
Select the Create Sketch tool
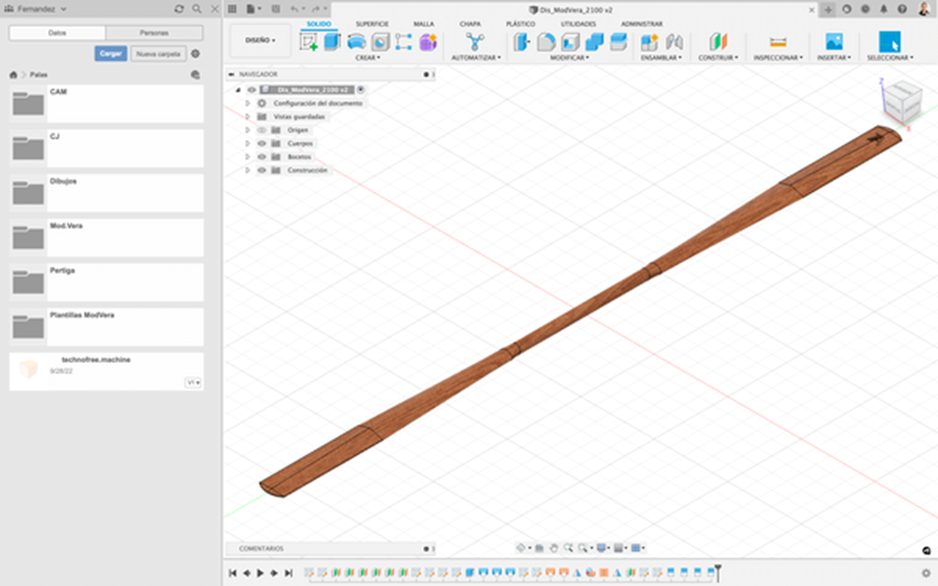[309, 42]
